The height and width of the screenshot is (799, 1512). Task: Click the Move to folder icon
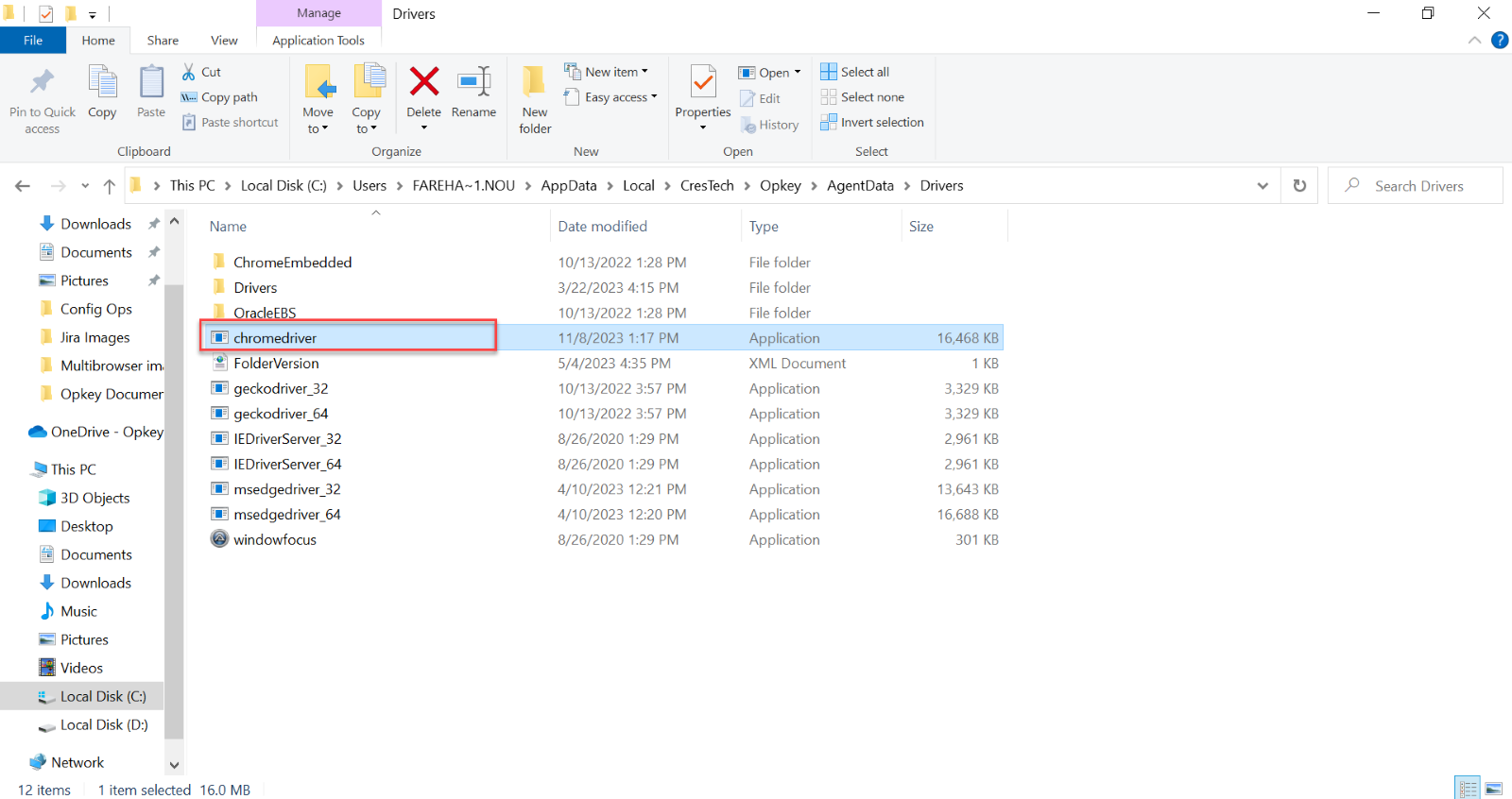(318, 82)
